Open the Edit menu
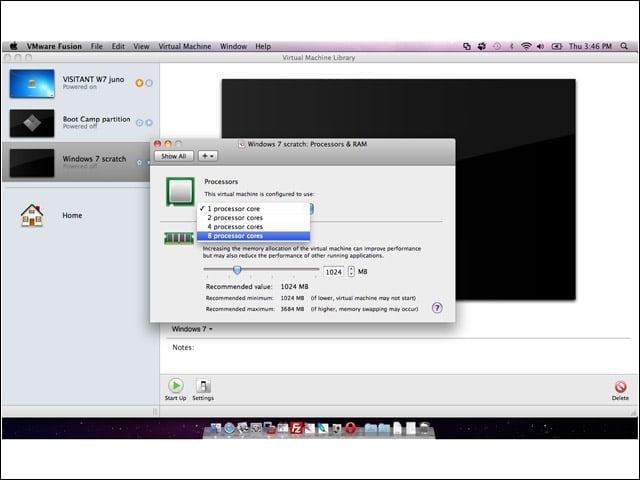640x480 pixels. point(118,46)
